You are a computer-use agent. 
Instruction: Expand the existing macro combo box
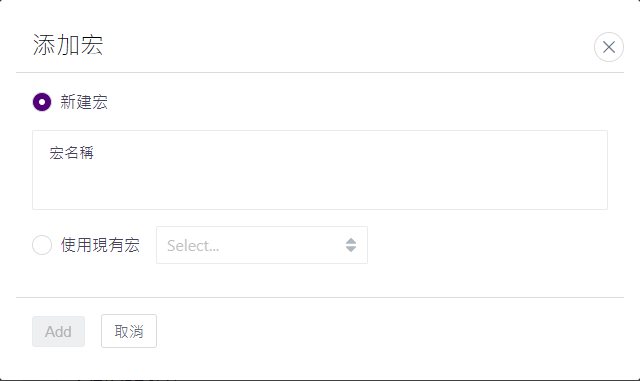coord(262,245)
